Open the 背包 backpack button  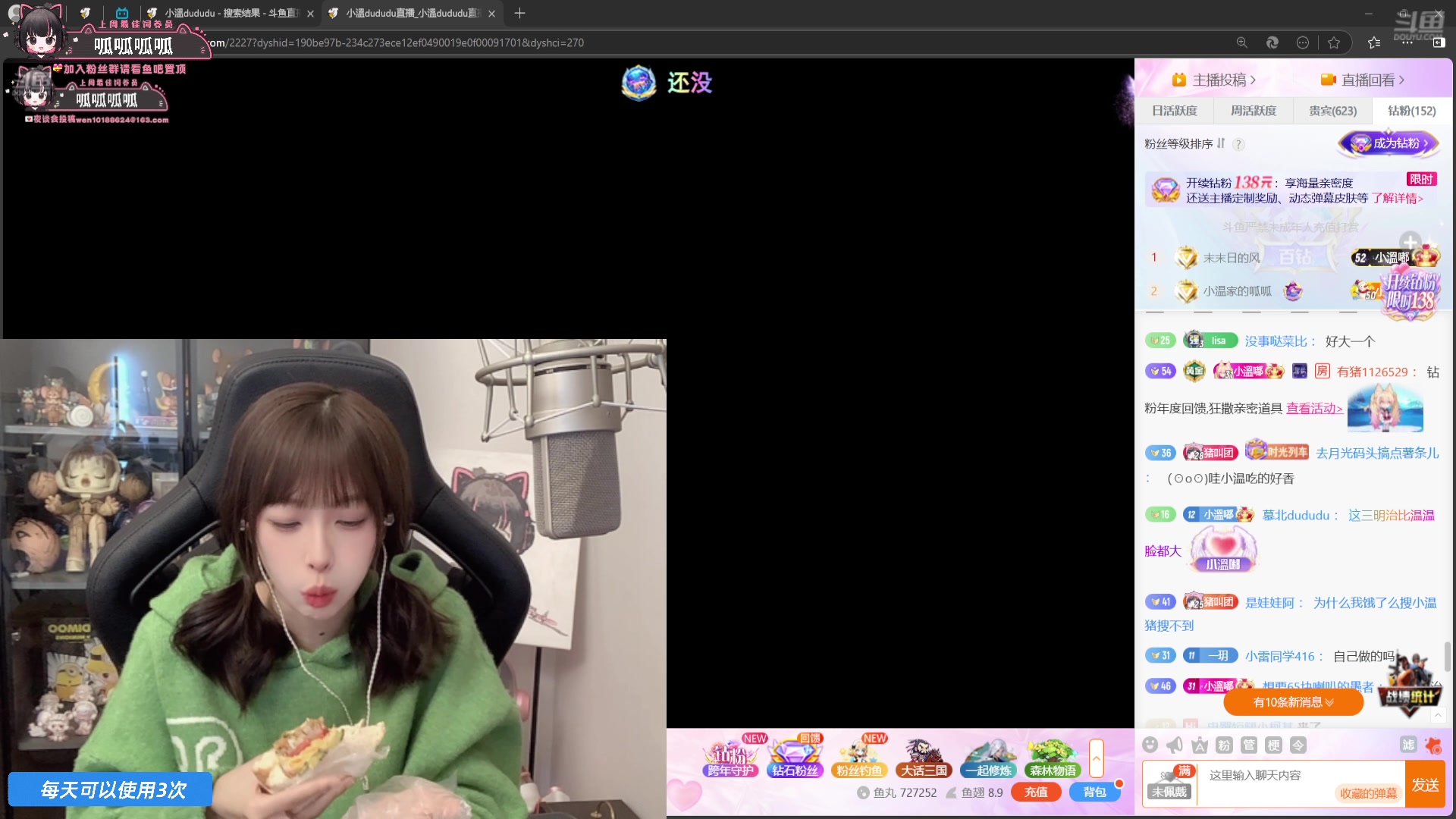1094,792
